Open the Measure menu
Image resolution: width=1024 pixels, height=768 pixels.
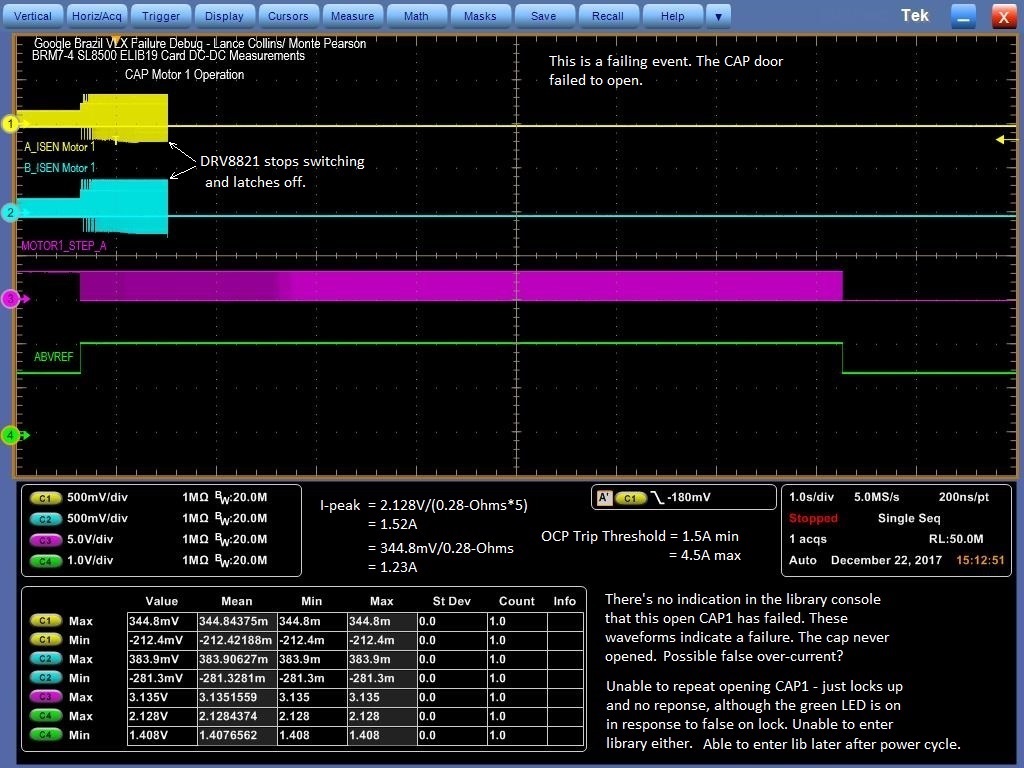353,16
